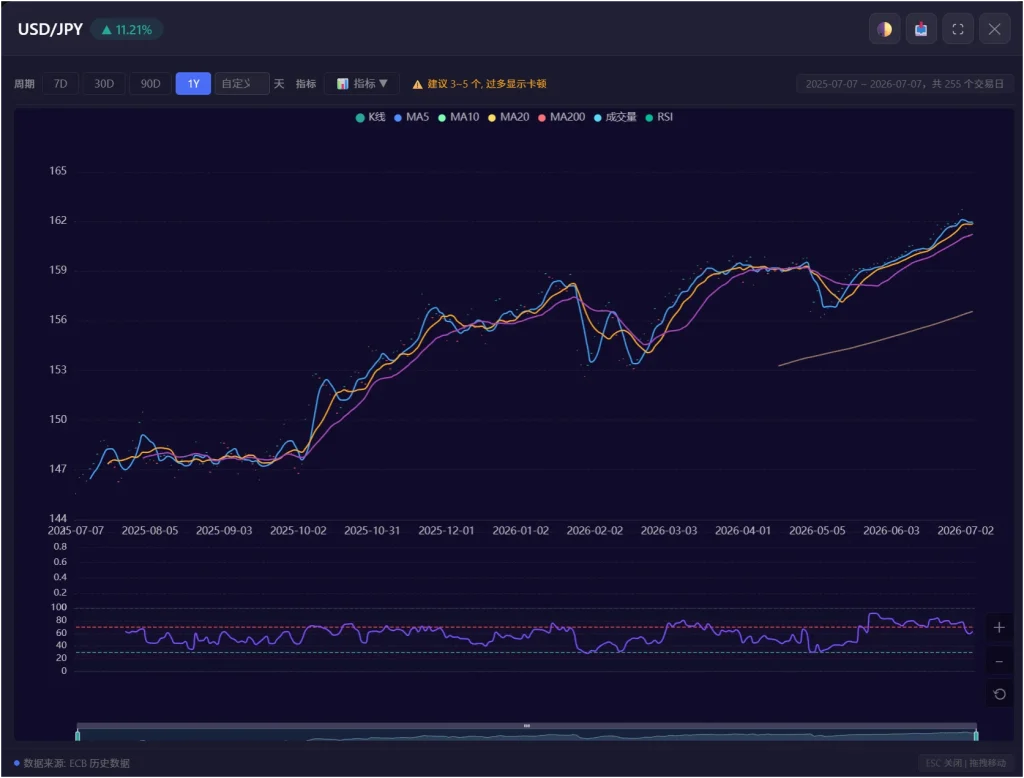Click the 11.21% change badge
This screenshot has width=1024, height=778.
click(x=127, y=30)
